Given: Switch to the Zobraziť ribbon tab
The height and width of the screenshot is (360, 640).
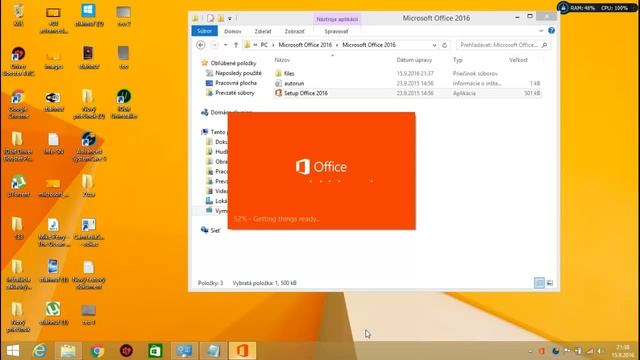Looking at the screenshot, I should click(x=295, y=31).
